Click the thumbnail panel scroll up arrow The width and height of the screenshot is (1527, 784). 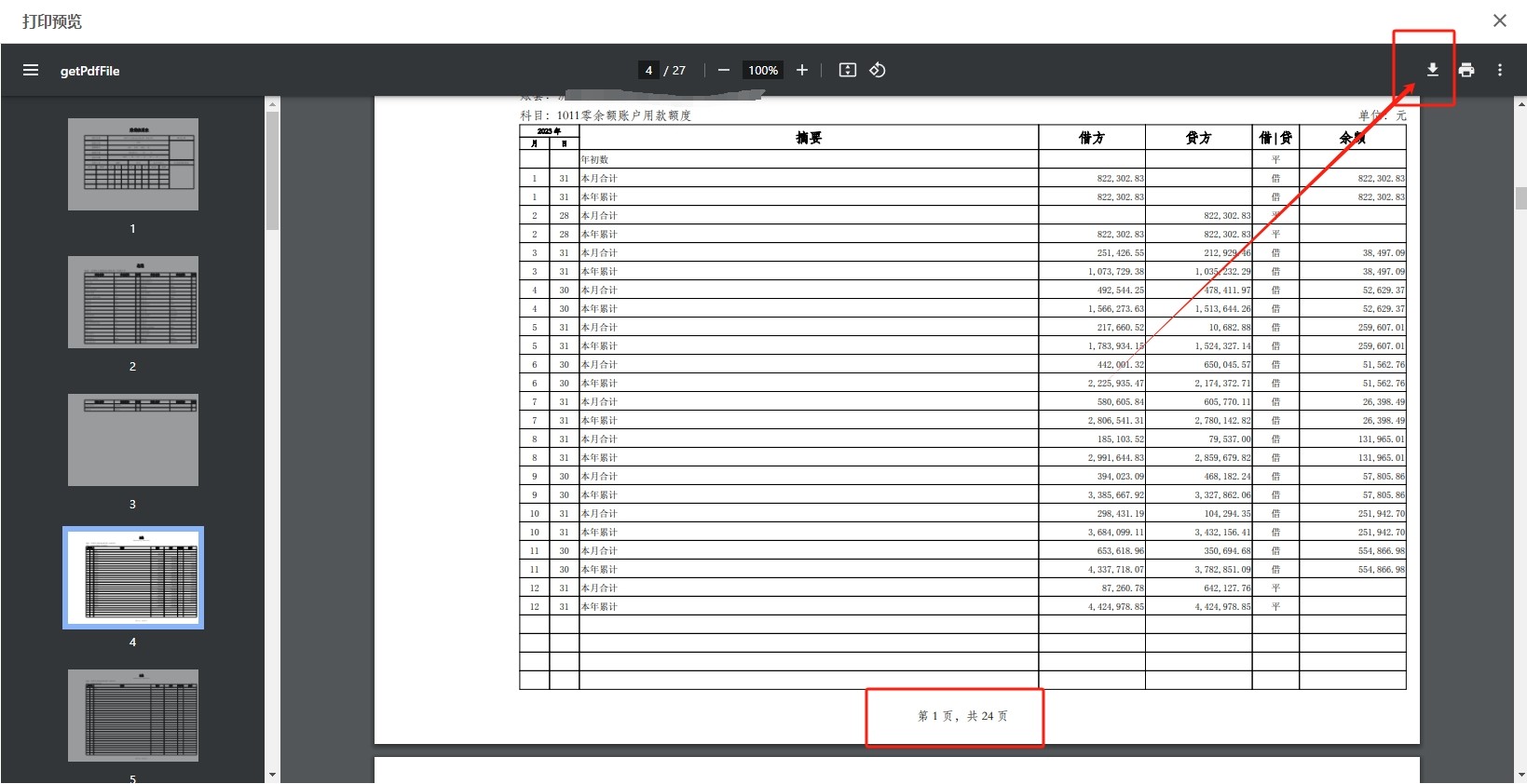(x=272, y=103)
